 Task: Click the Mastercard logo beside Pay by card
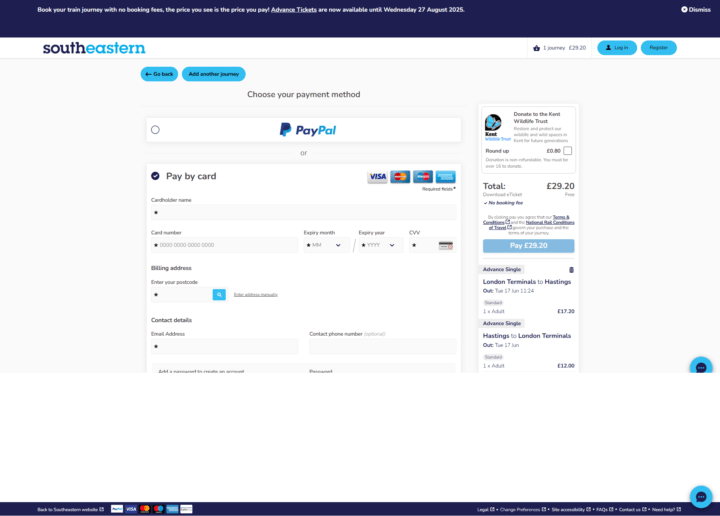[x=400, y=177]
